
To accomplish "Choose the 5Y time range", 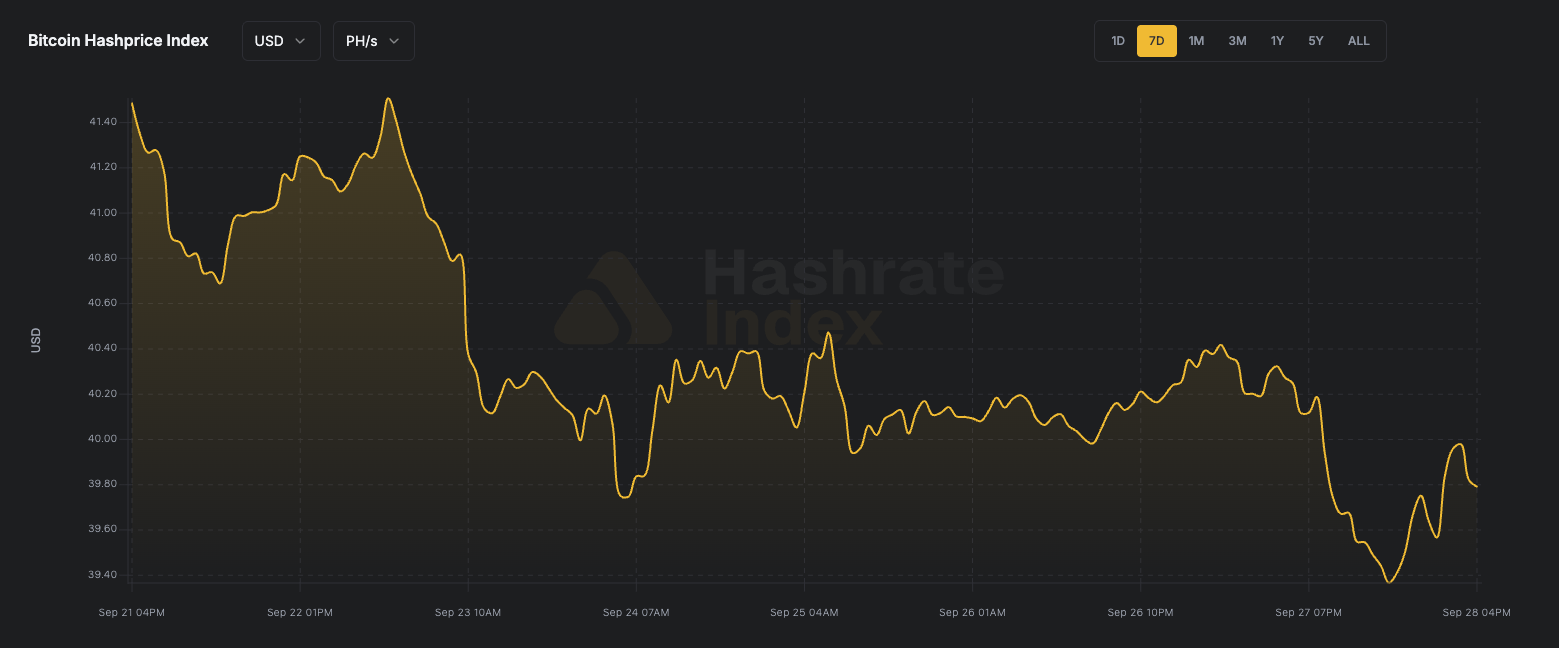I will pos(1316,41).
